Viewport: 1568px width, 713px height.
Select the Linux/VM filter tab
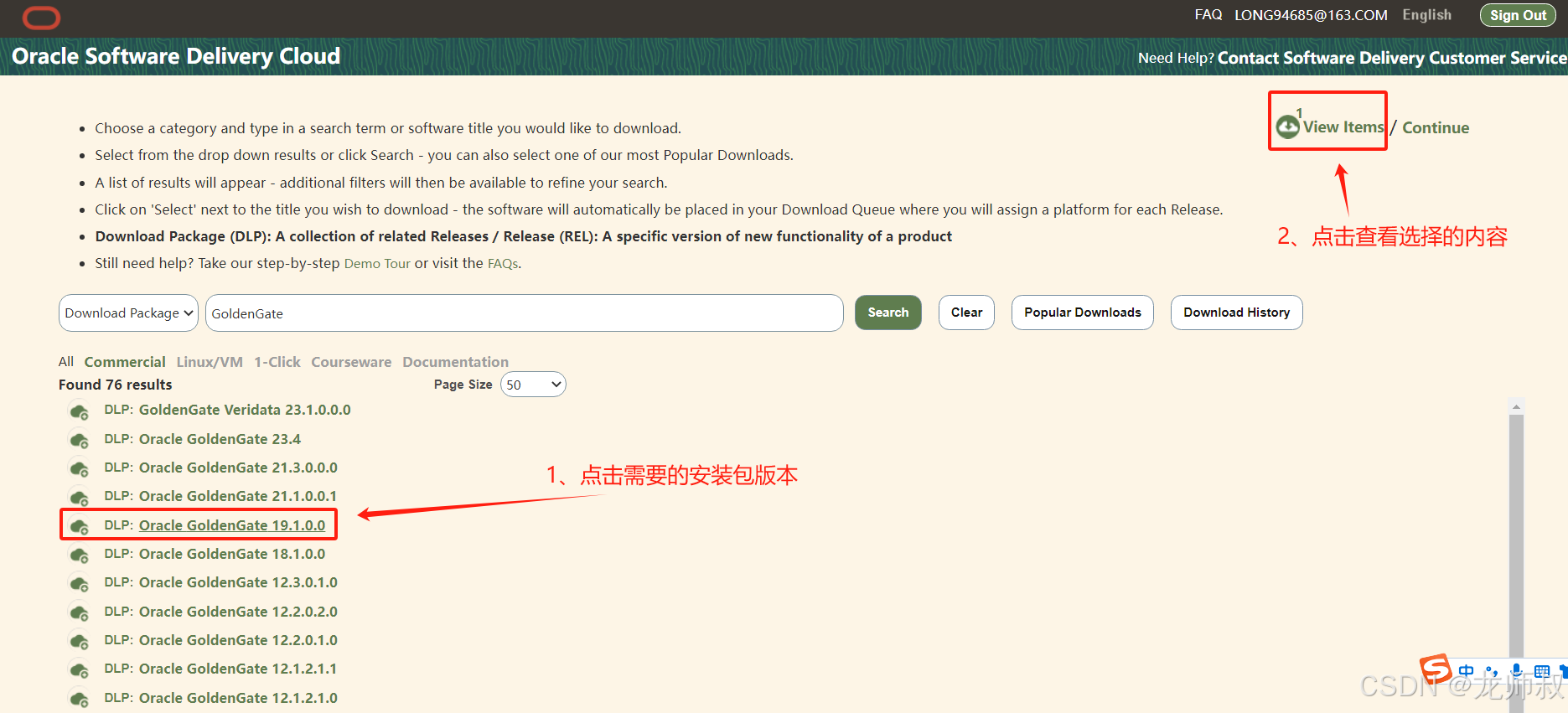210,362
